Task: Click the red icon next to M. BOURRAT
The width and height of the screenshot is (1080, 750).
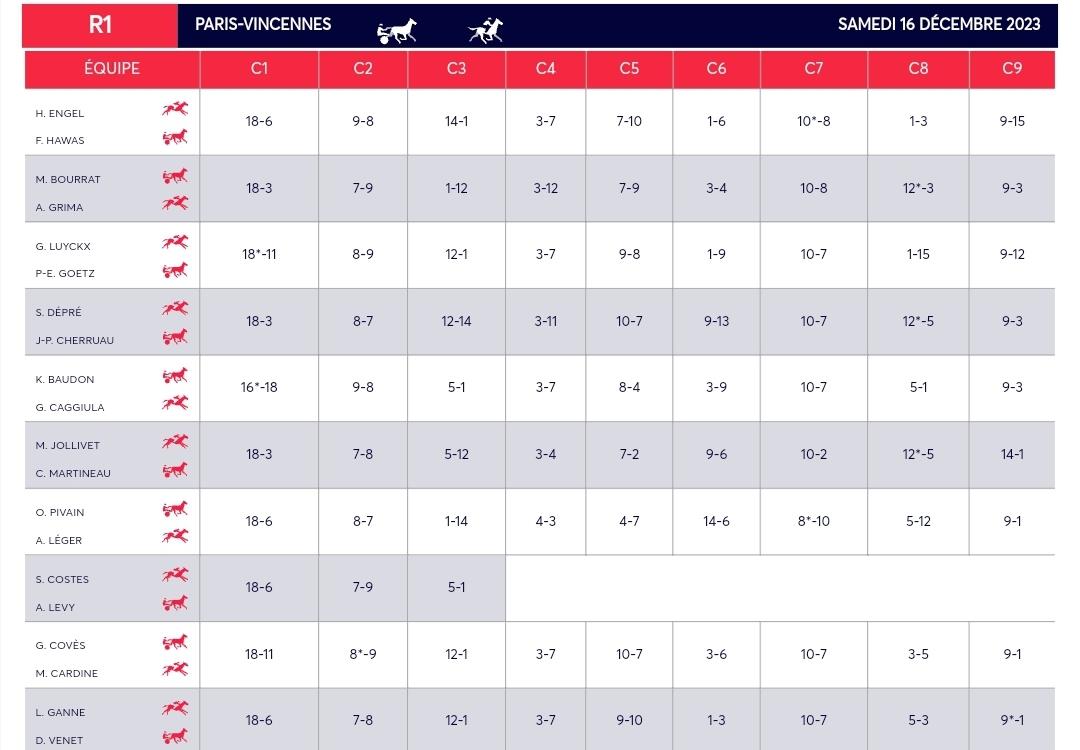Action: (175, 176)
